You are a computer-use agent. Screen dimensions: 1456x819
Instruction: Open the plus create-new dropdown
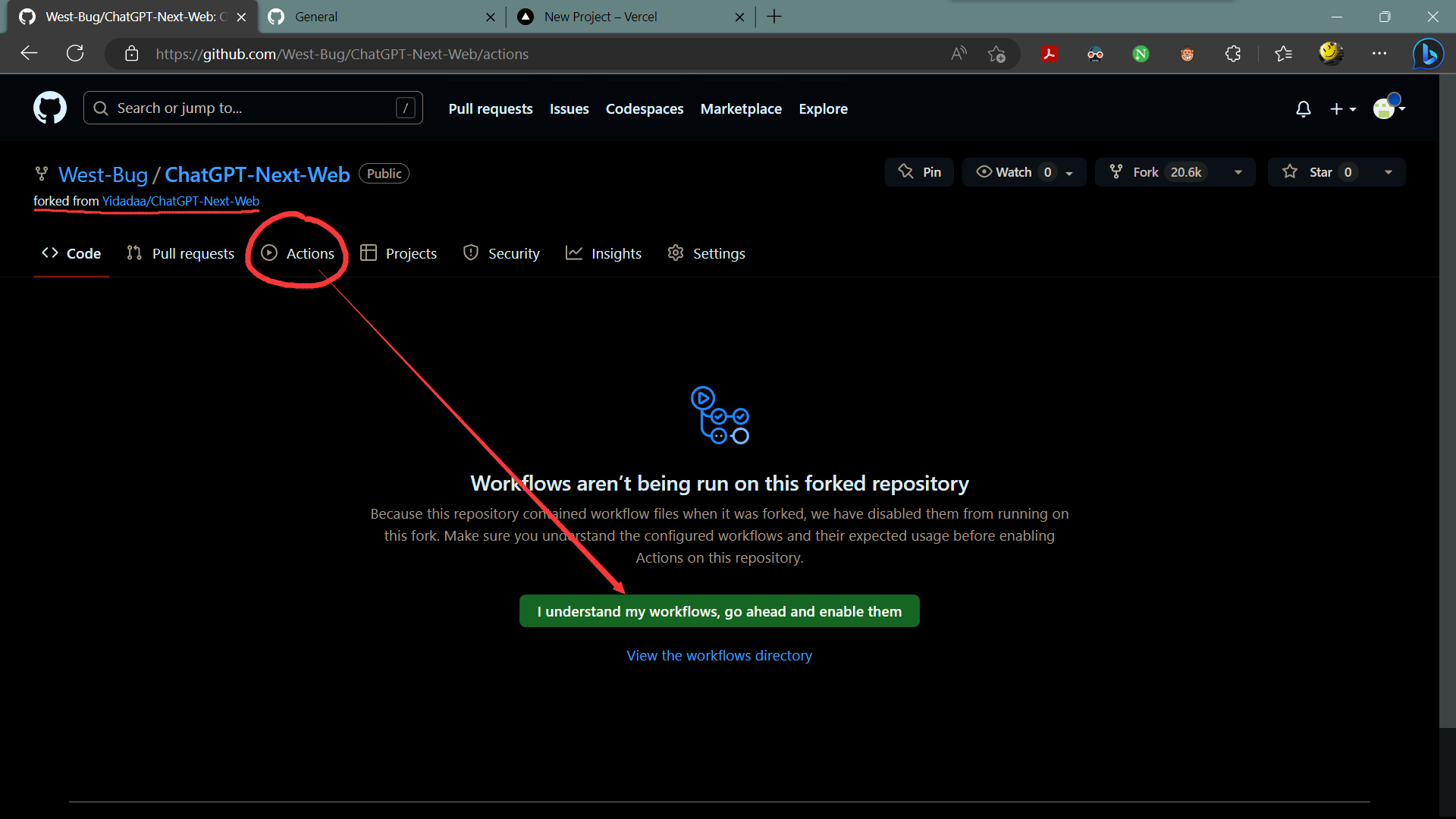[x=1343, y=109]
